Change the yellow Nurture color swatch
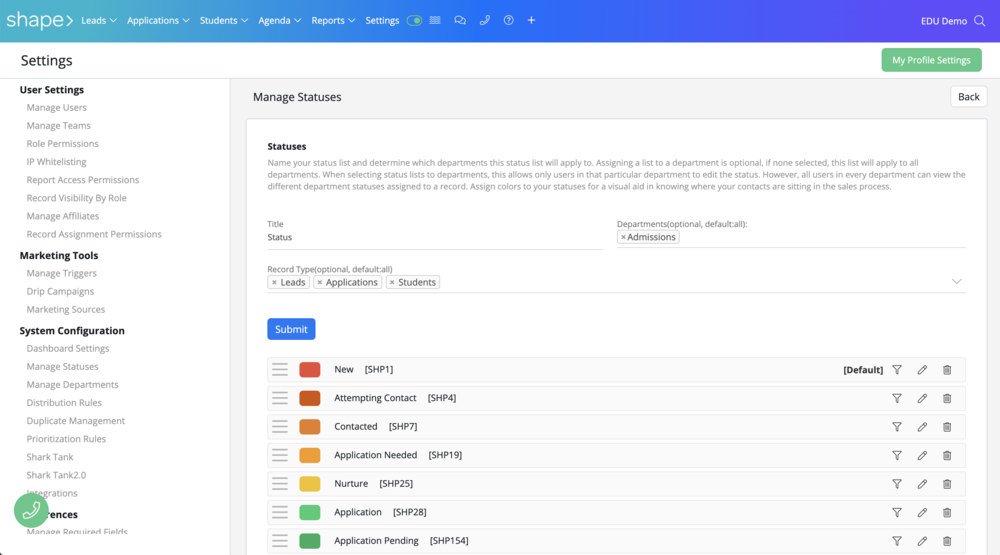 310,484
